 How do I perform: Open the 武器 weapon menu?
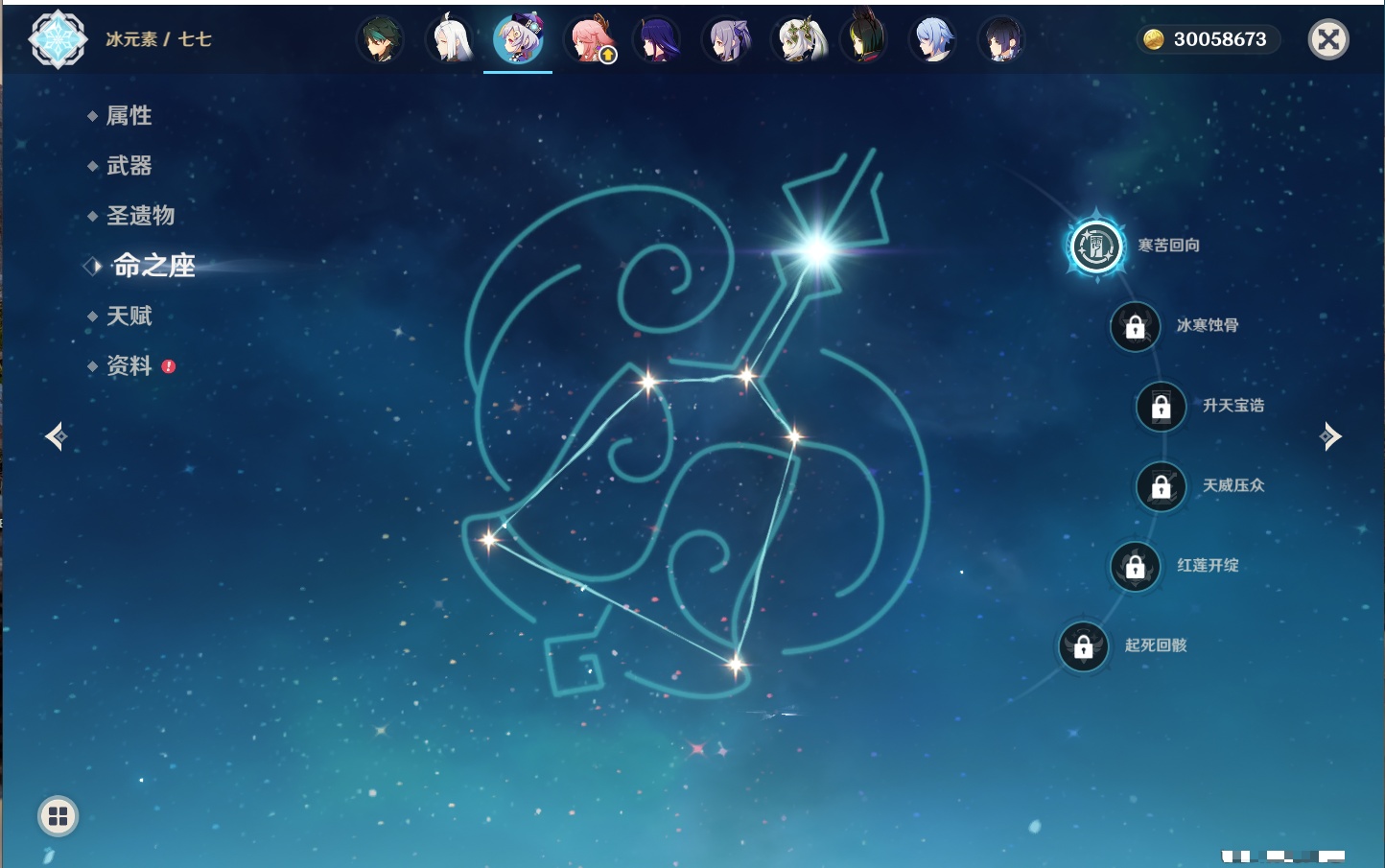coord(129,166)
